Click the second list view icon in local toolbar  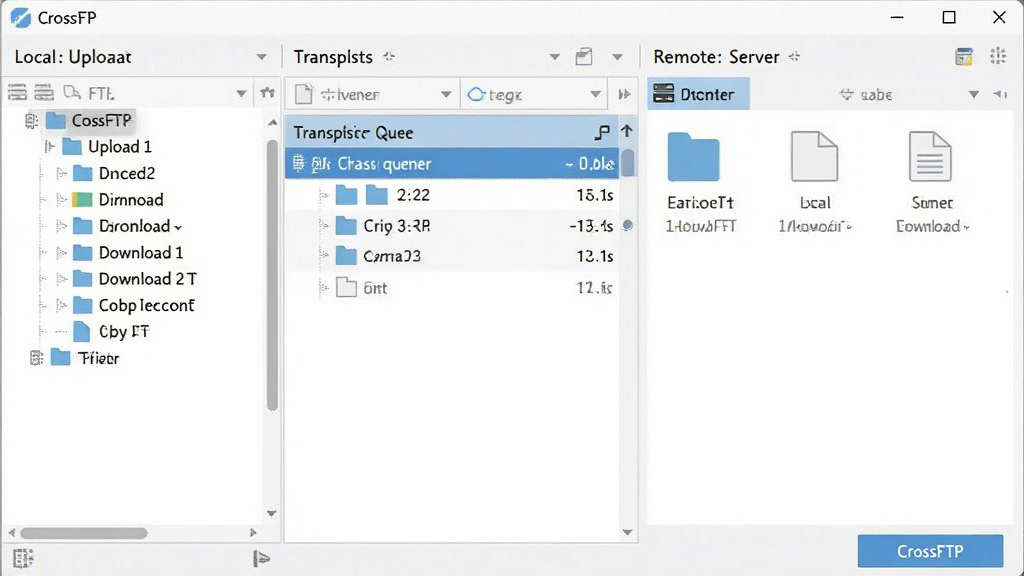[x=44, y=93]
